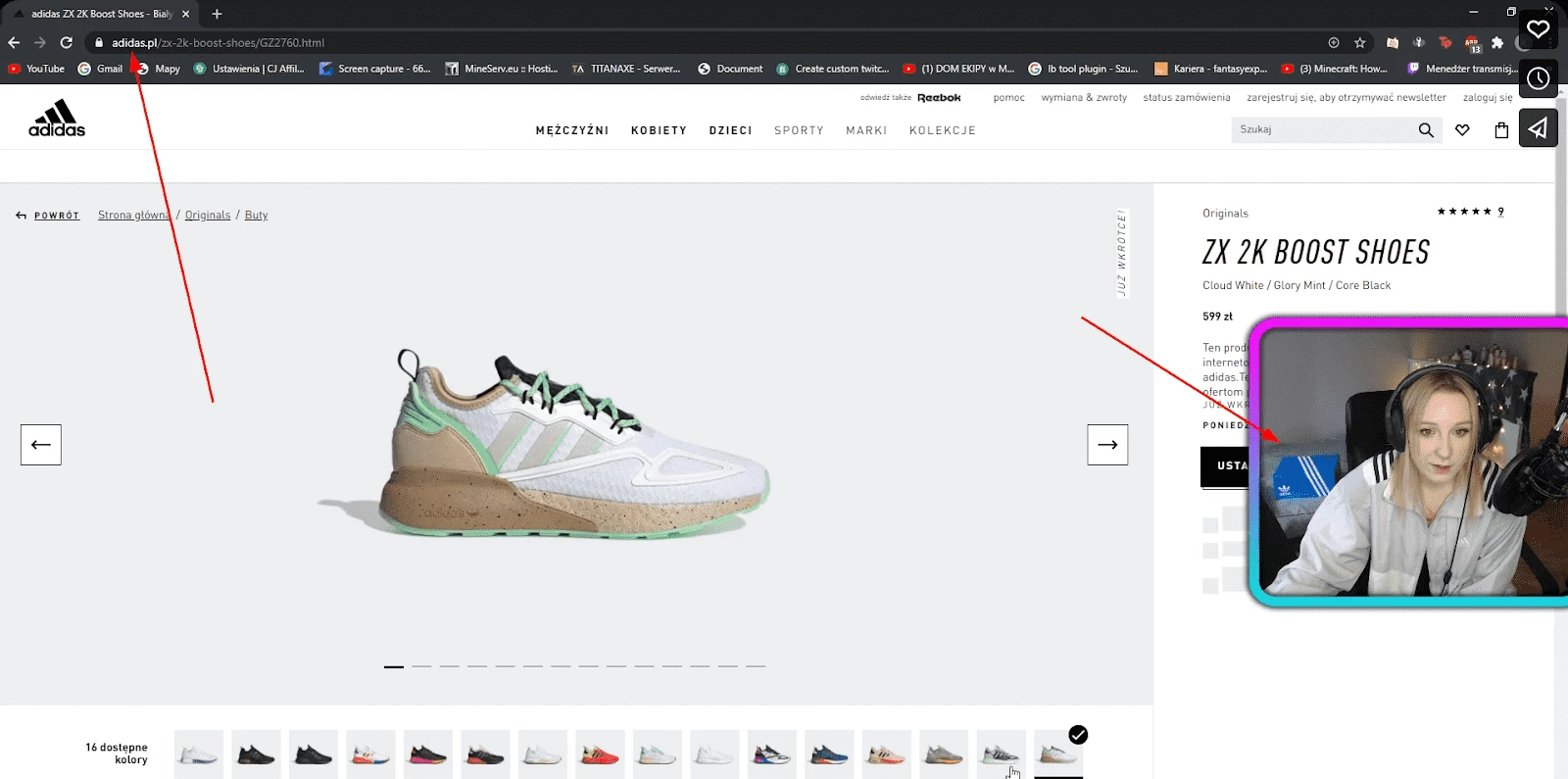Click the Strona główna breadcrumb
Screen dimensions: 1568x779
coord(134,216)
